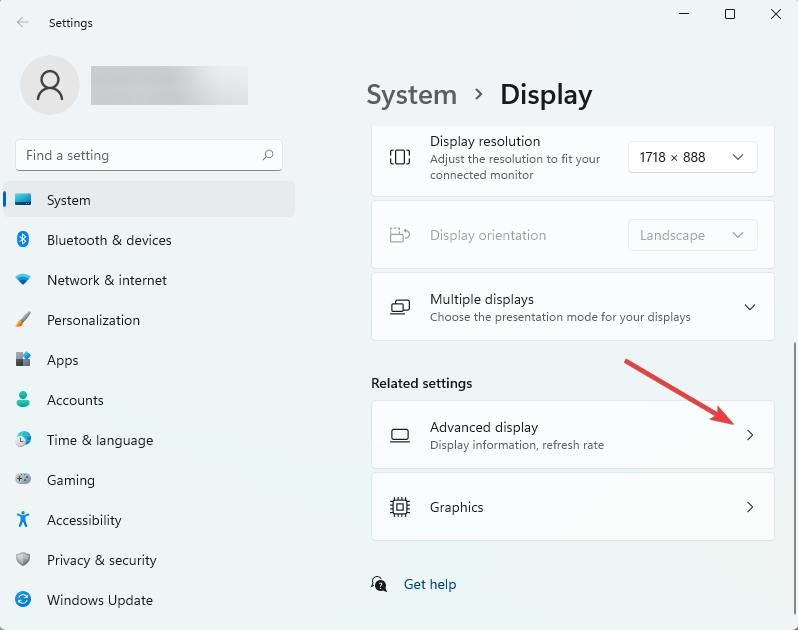Click the Apps sidebar icon

point(23,359)
